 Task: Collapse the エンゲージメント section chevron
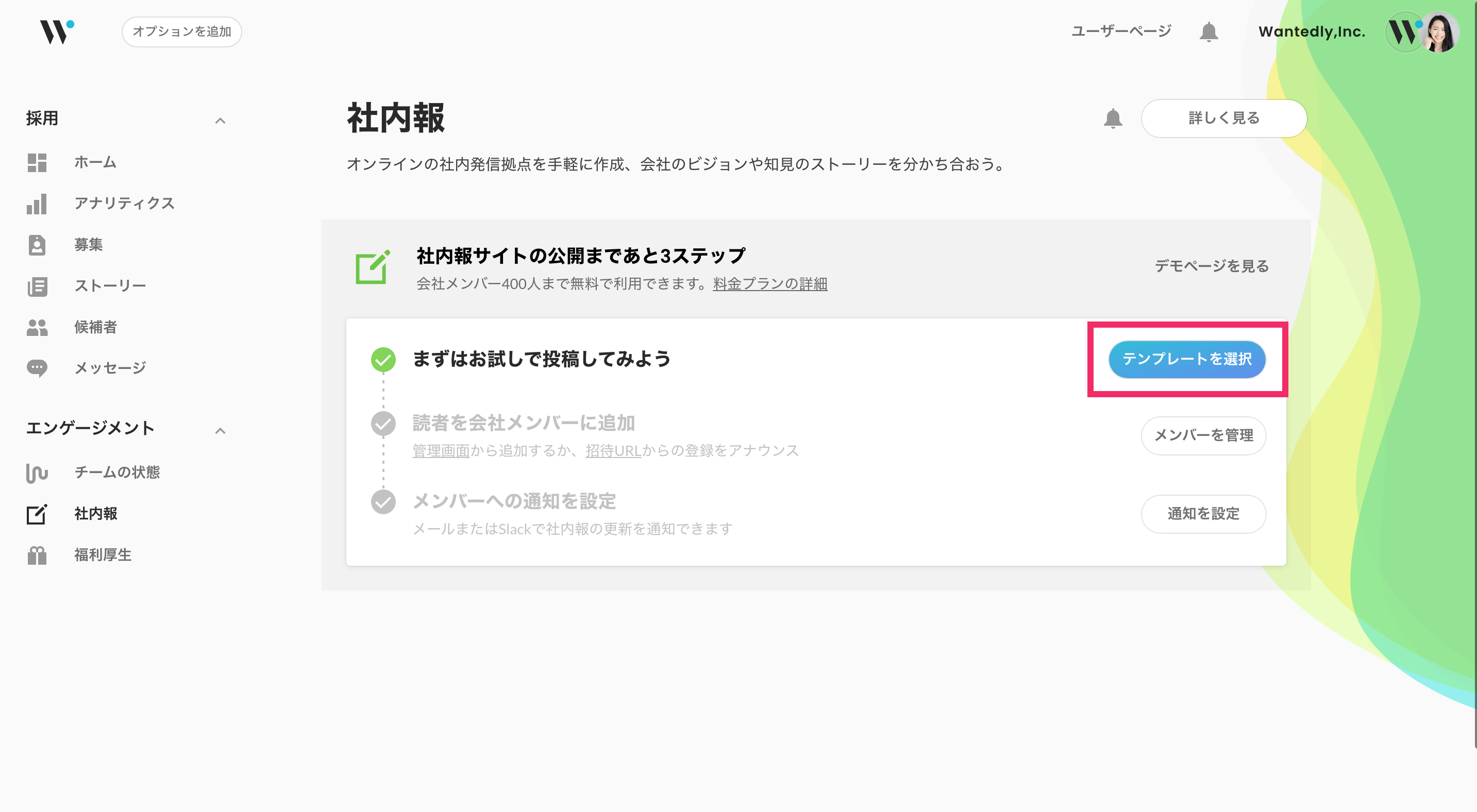pos(220,431)
